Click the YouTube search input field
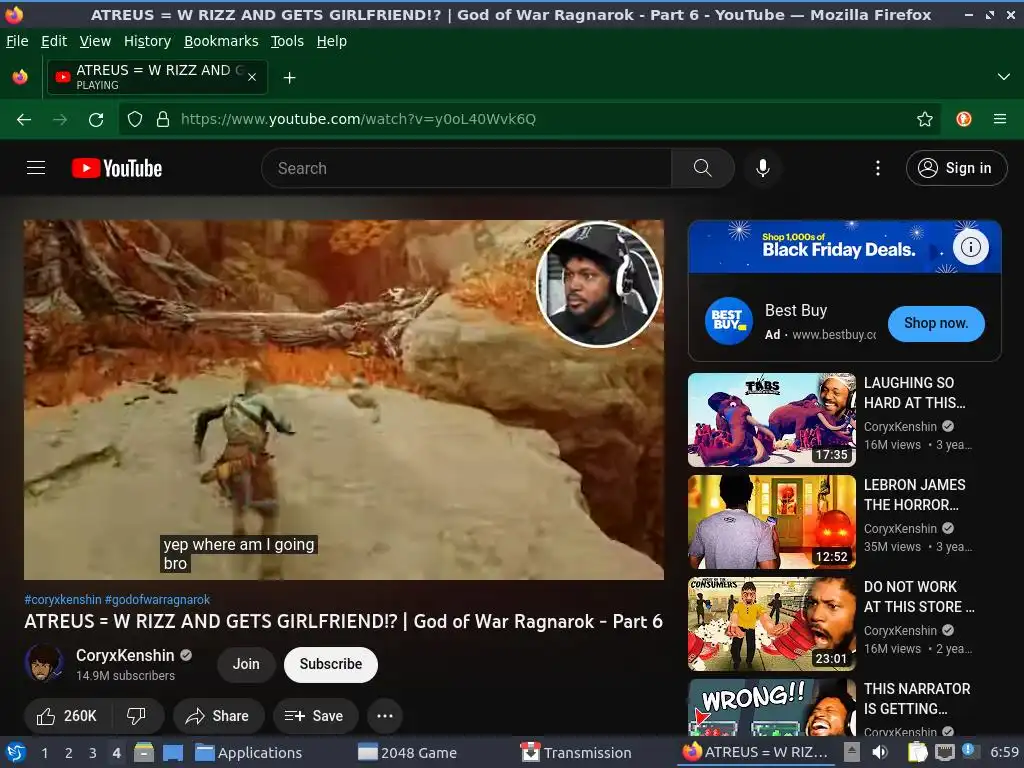 tap(466, 168)
